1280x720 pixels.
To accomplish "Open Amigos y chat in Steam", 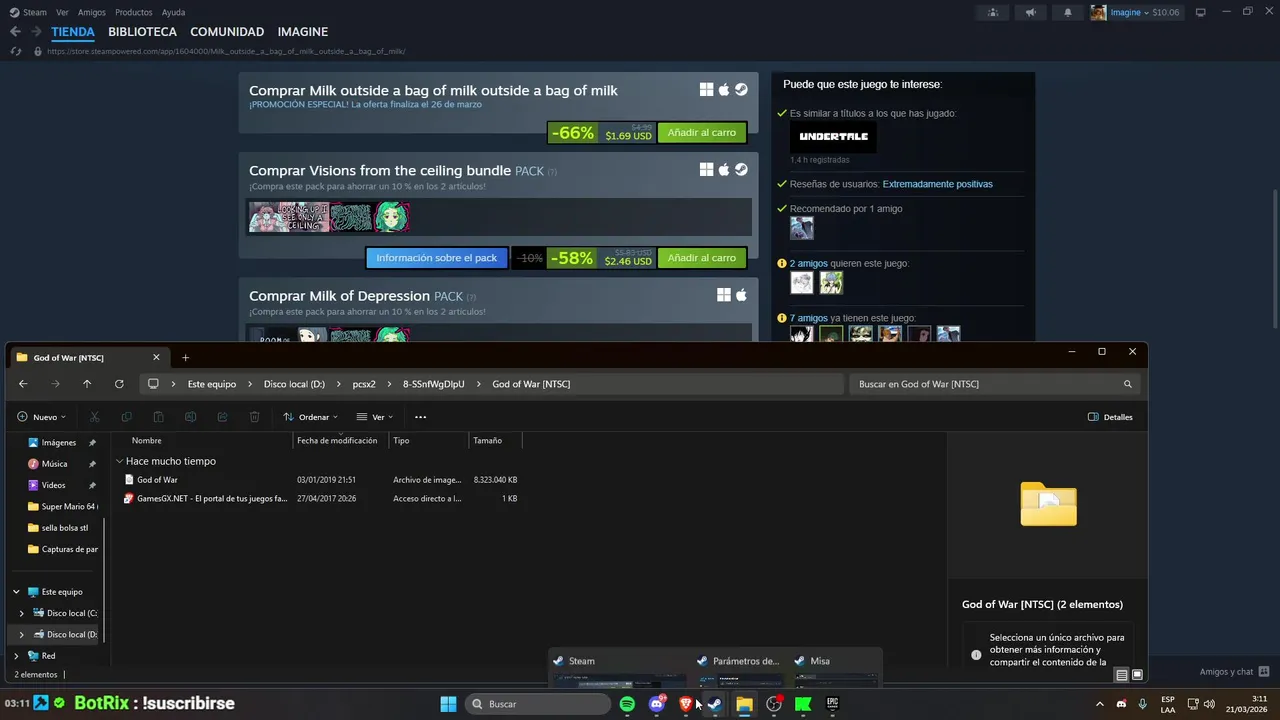I will [x=1234, y=672].
